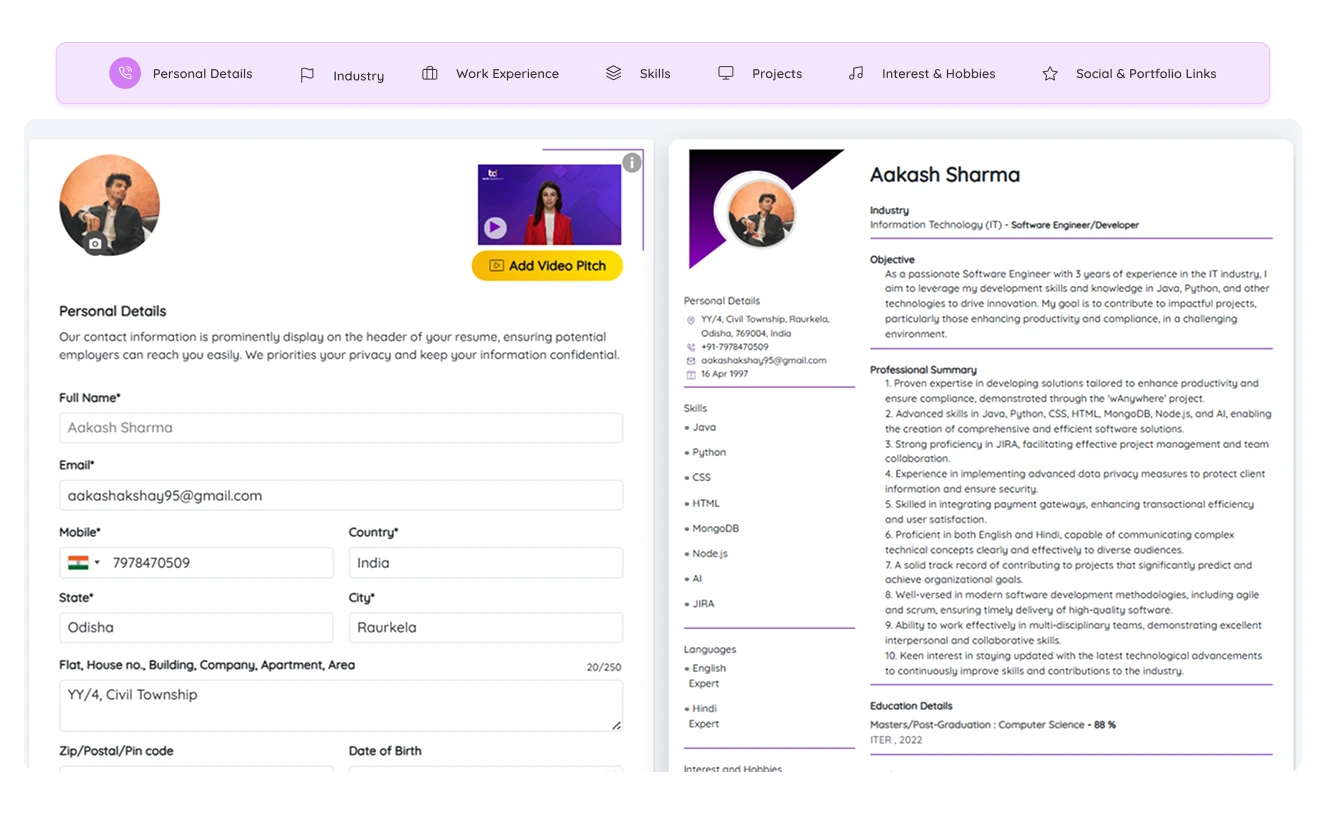This screenshot has height=814, width=1326.
Task: Click the star icon for Social links
Action: [x=1050, y=74]
